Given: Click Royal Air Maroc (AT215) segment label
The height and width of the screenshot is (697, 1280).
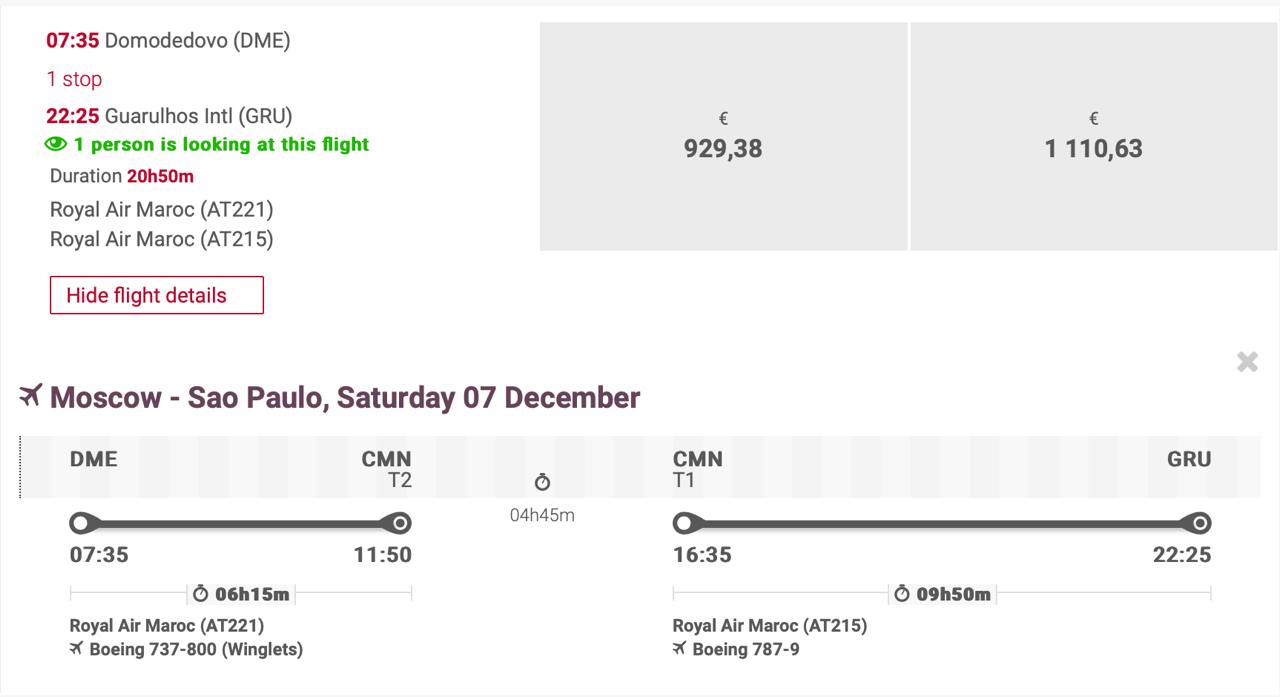Looking at the screenshot, I should point(770,626).
